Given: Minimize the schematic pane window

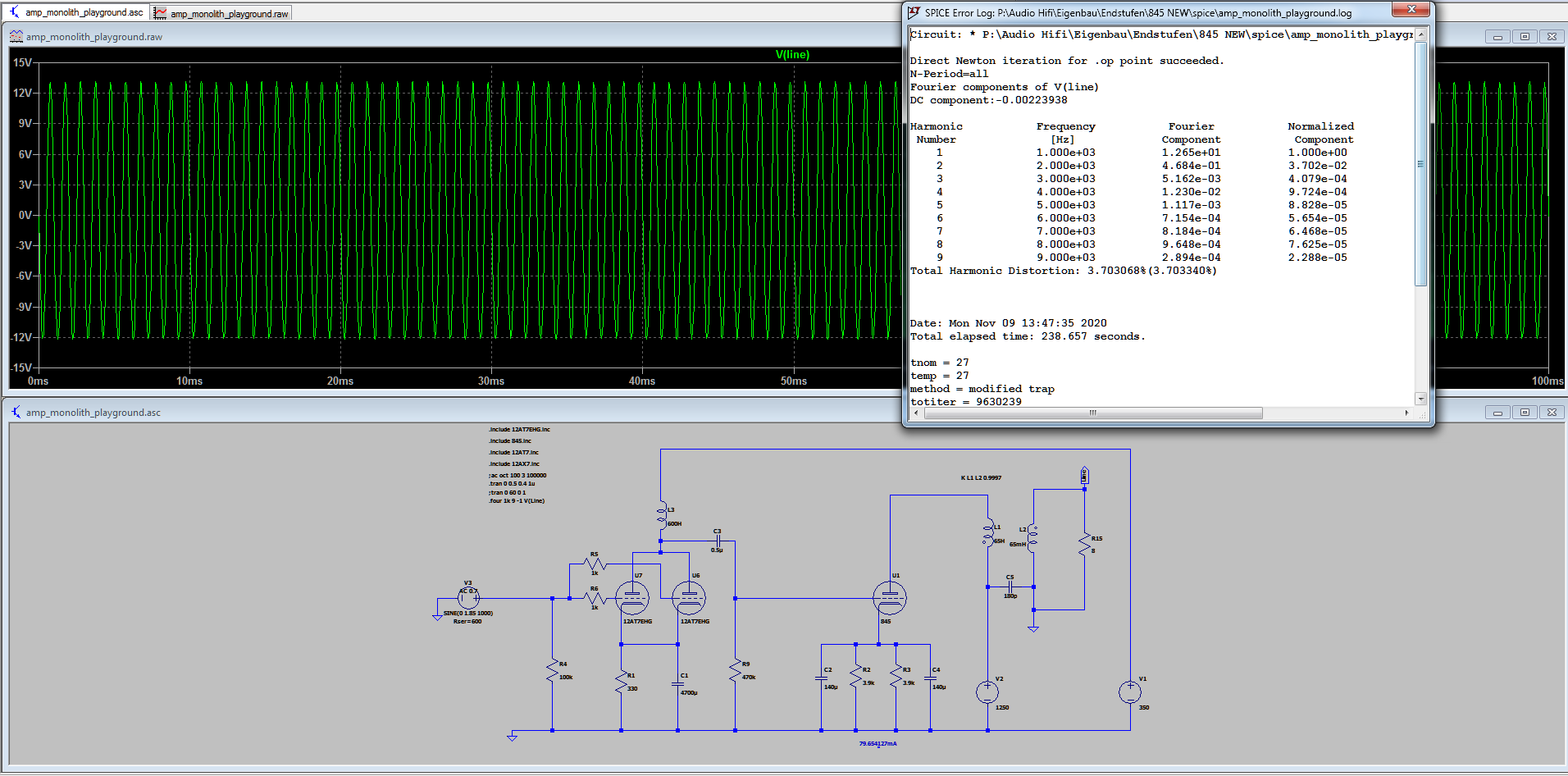Looking at the screenshot, I should coord(1497,413).
